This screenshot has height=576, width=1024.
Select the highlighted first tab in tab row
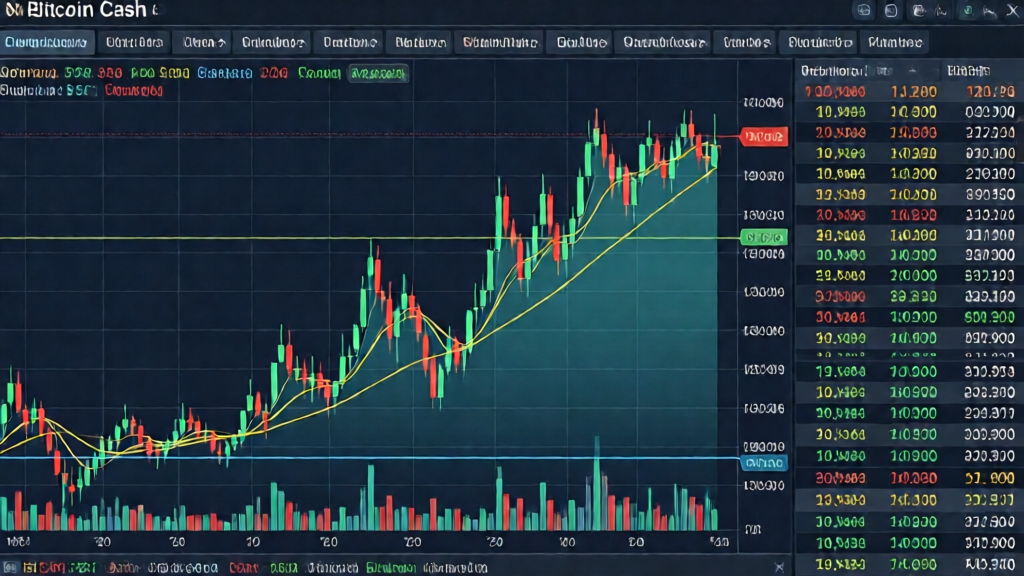coord(48,42)
